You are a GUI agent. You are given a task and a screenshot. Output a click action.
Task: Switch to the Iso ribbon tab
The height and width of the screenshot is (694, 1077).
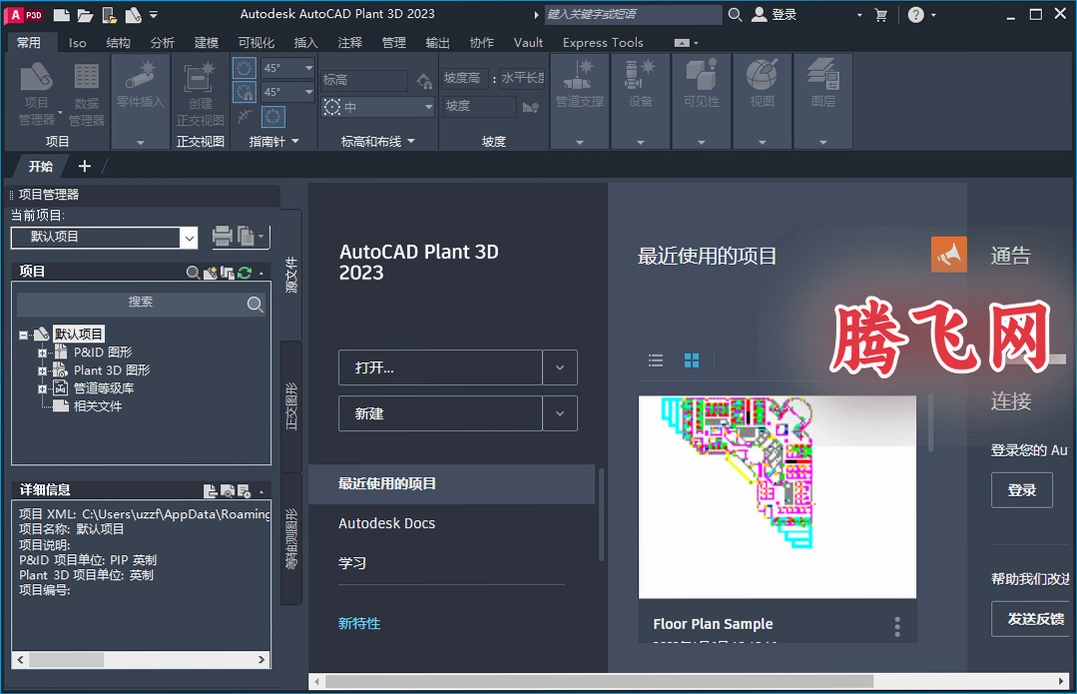78,43
